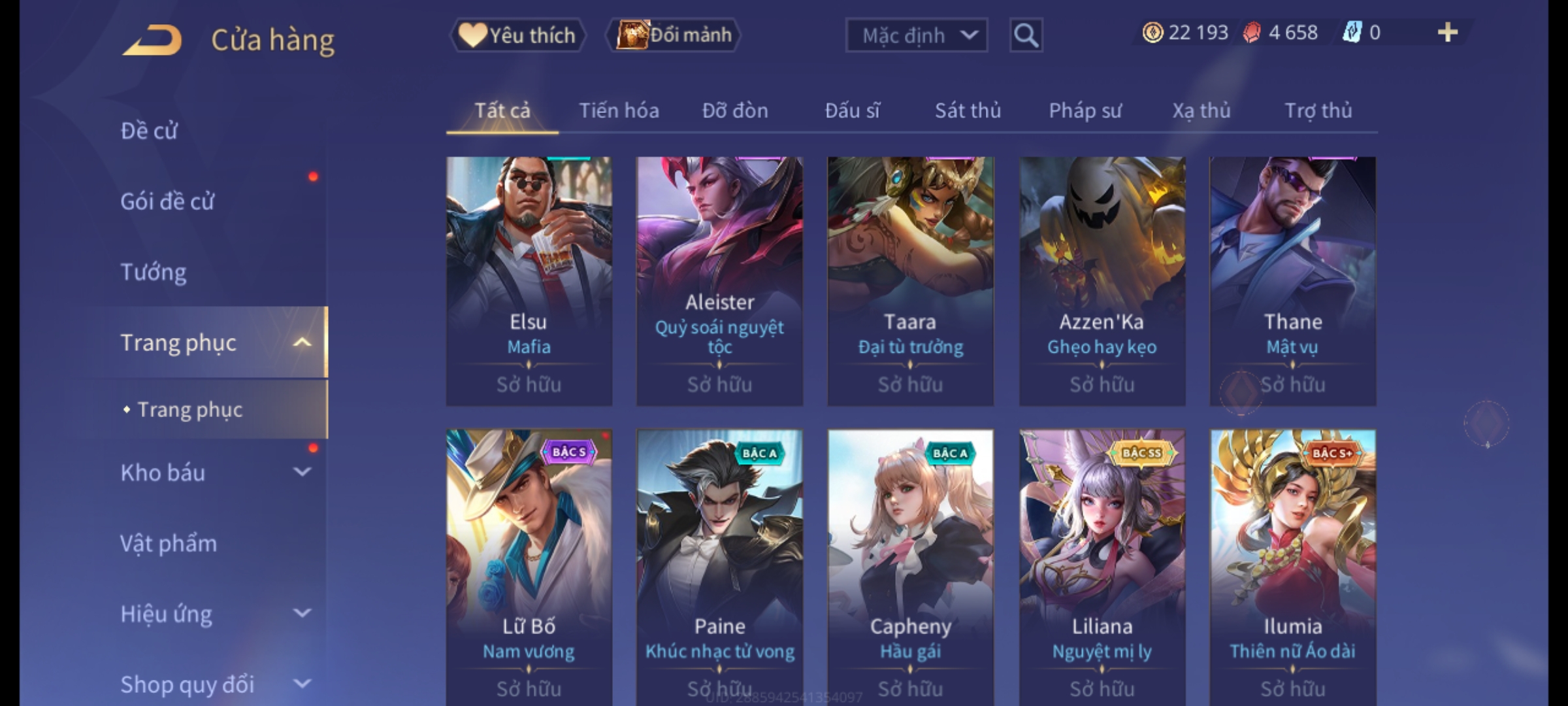This screenshot has height=706, width=1568.
Task: Tap the plus icon to add currency
Action: pyautogui.click(x=1448, y=33)
